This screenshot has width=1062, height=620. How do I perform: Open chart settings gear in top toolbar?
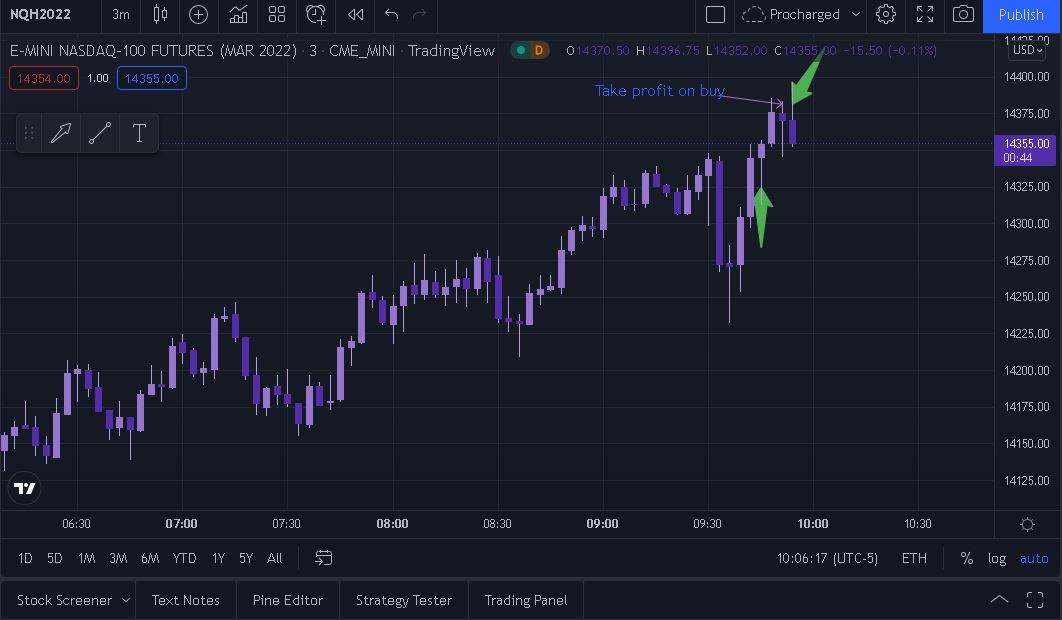click(886, 14)
